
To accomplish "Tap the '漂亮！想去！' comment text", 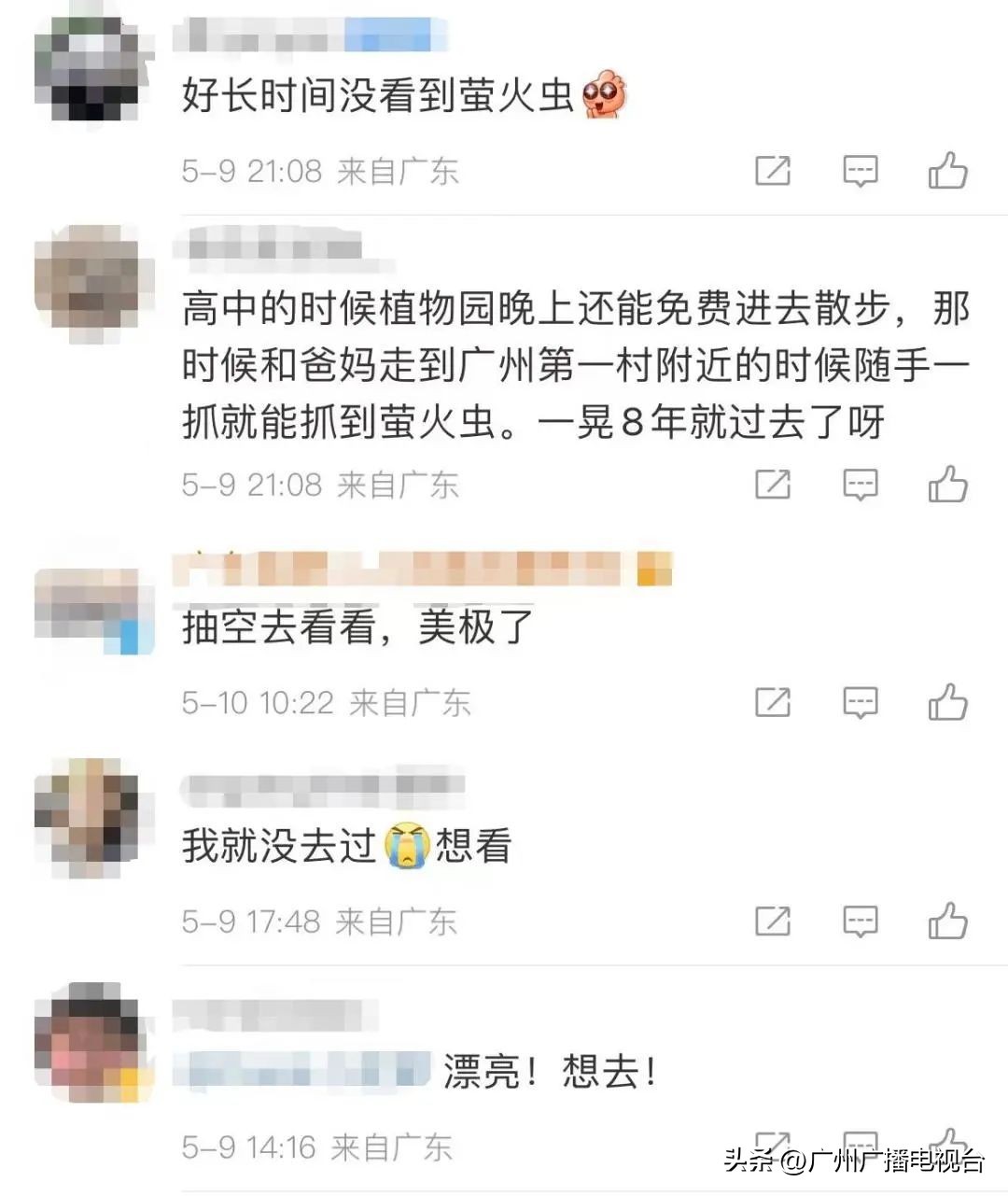I will [550, 1071].
